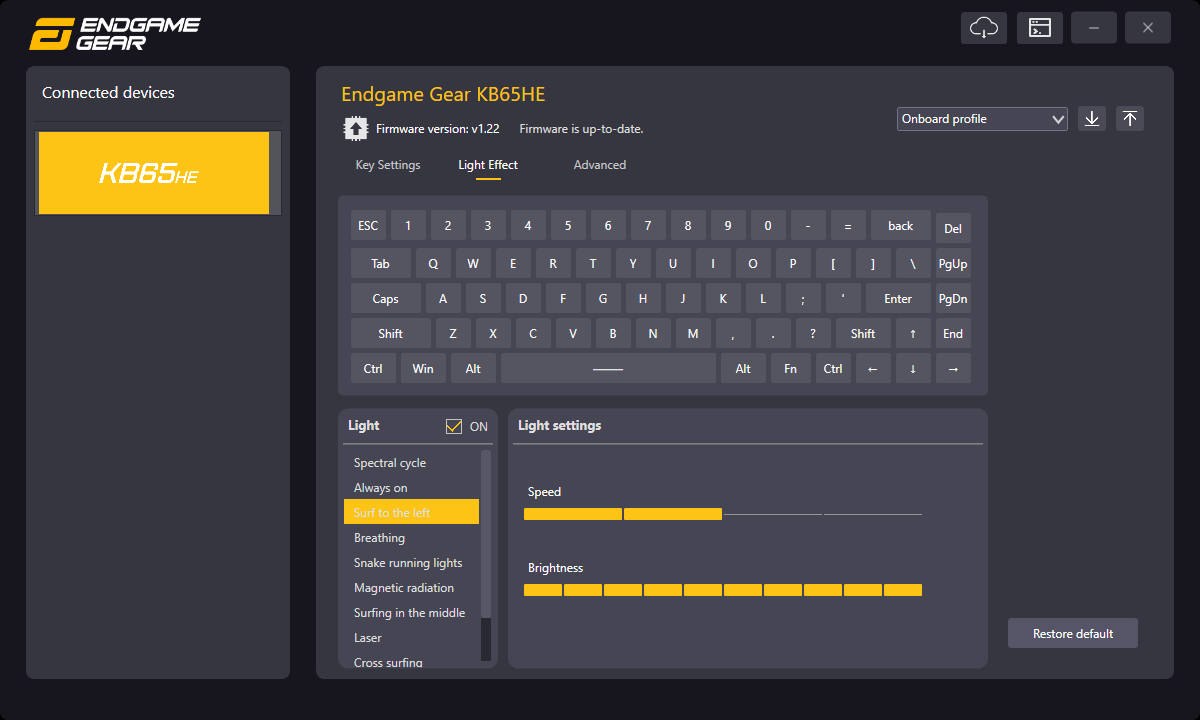The width and height of the screenshot is (1200, 720).
Task: Click the equals sign key
Action: pos(848,226)
